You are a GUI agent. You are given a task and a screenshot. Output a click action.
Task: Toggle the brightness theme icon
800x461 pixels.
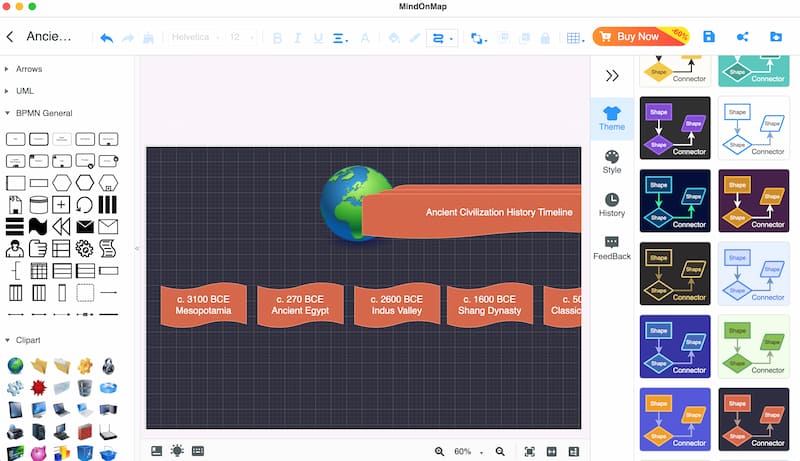click(177, 451)
